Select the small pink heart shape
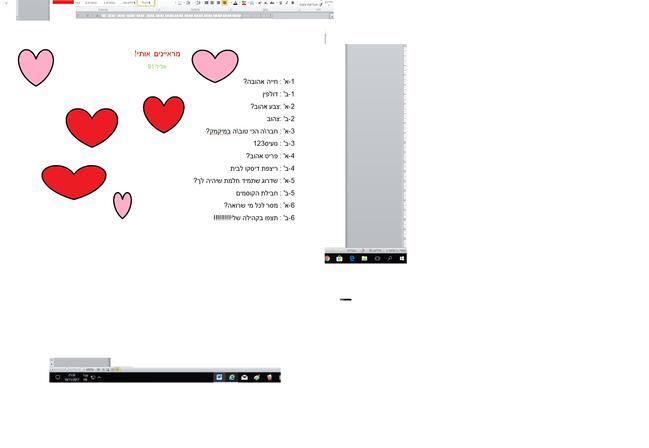 tap(122, 204)
